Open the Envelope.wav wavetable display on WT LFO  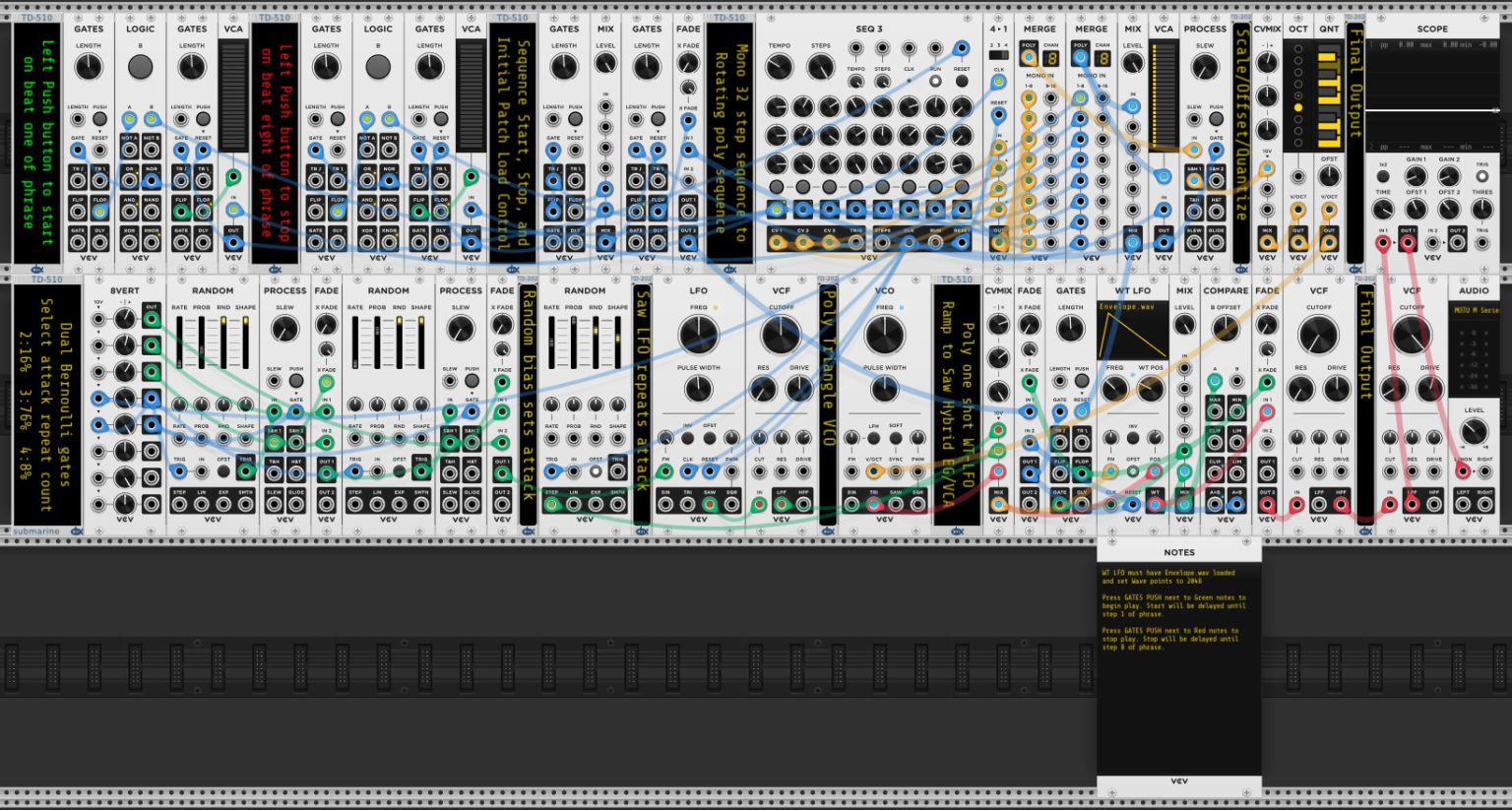1133,332
